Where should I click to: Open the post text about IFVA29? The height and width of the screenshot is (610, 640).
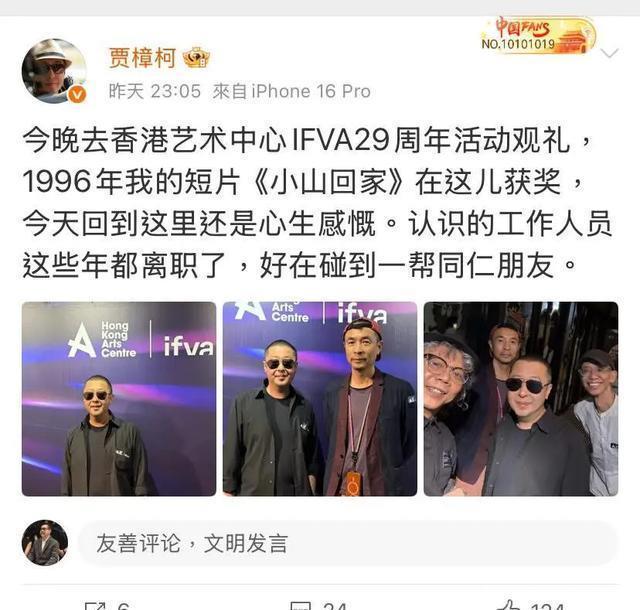pos(317,203)
